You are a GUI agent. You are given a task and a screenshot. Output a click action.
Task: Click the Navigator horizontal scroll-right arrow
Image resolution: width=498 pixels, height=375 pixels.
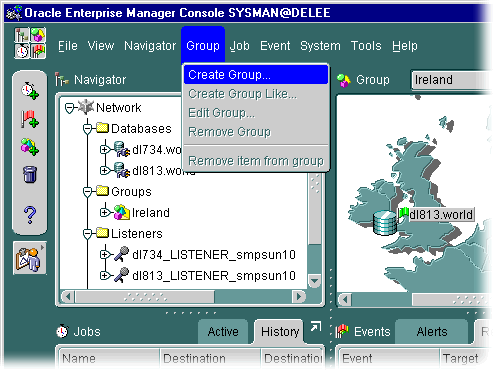[x=299, y=296]
